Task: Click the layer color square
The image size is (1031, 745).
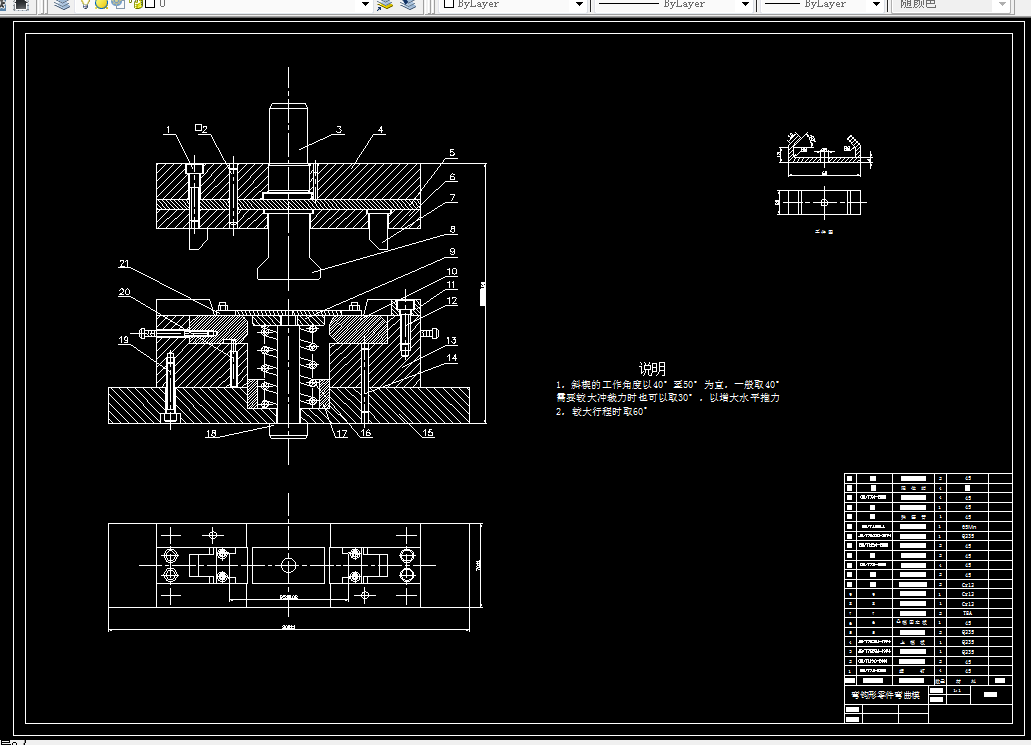Action: click(150, 4)
